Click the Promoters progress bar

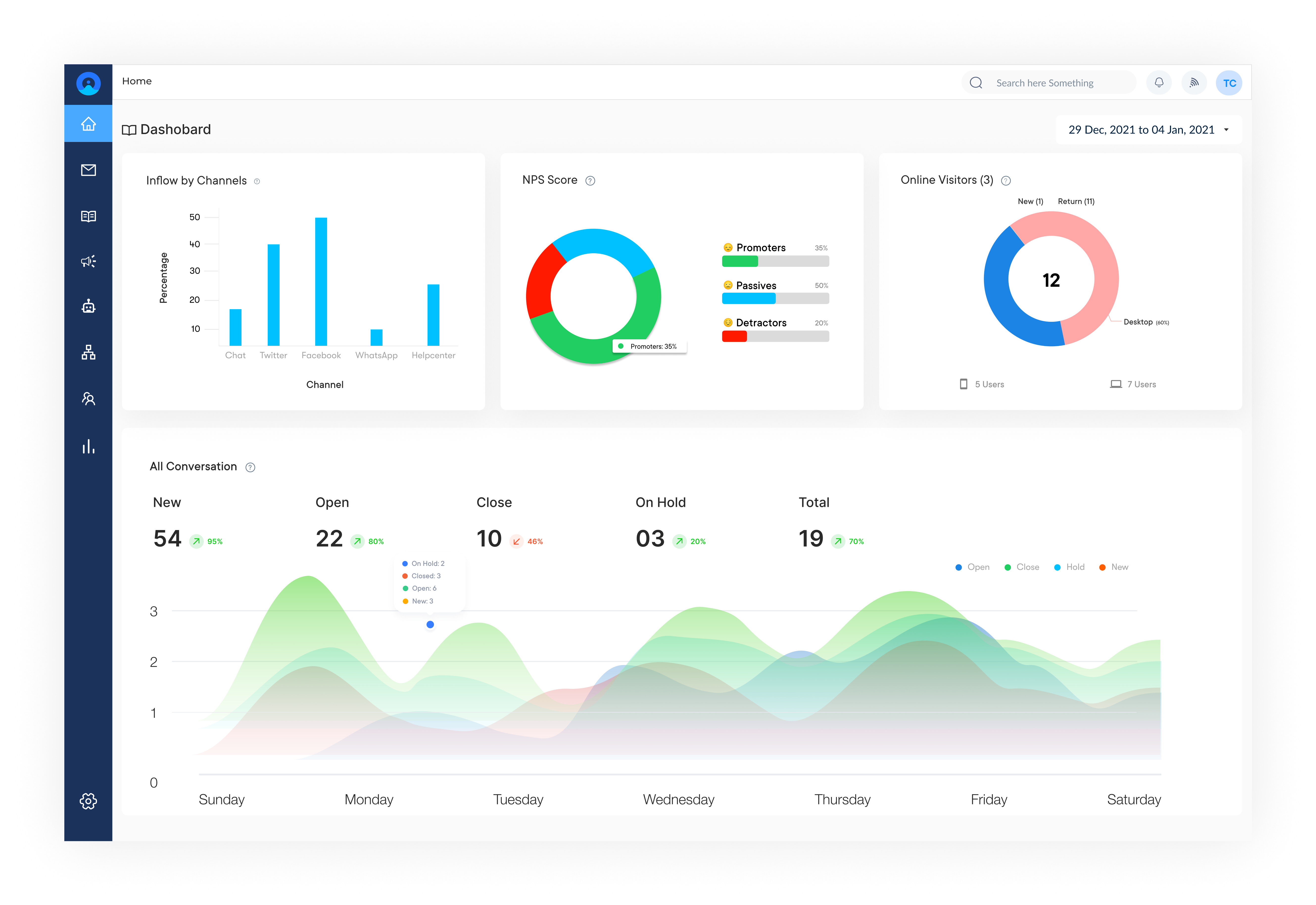pyautogui.click(x=775, y=261)
